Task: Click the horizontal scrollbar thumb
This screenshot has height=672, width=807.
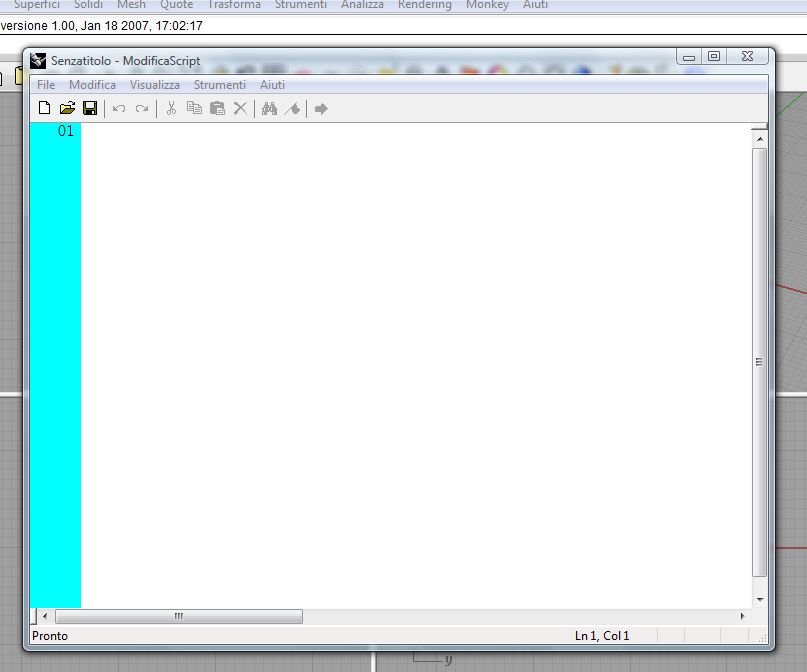Action: pyautogui.click(x=179, y=616)
